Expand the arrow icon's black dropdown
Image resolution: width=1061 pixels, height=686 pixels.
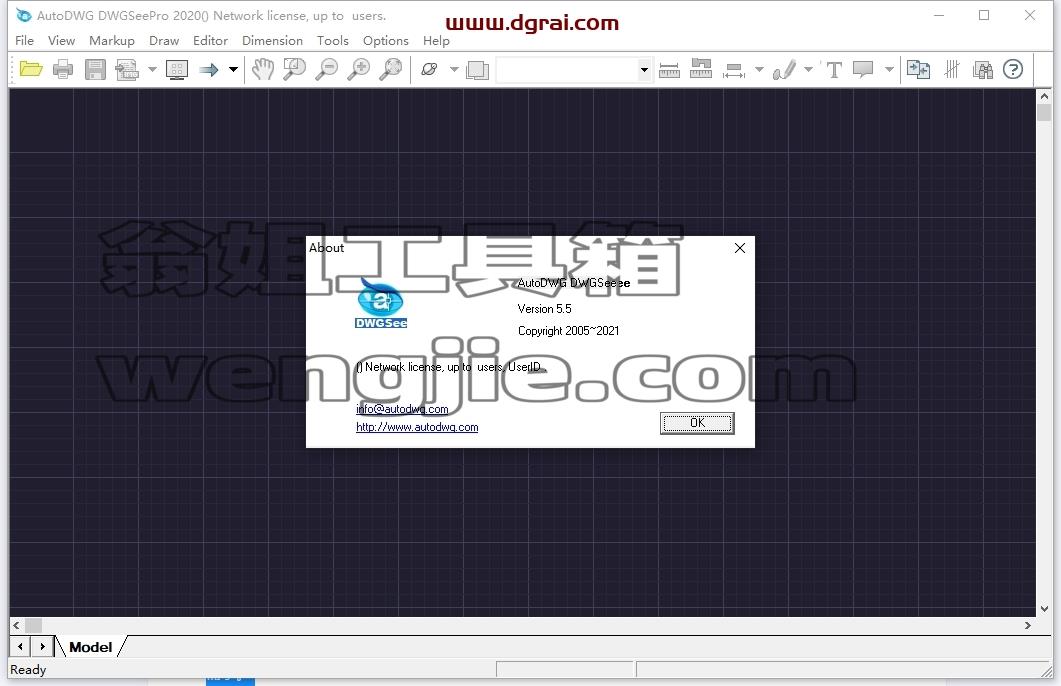point(233,69)
